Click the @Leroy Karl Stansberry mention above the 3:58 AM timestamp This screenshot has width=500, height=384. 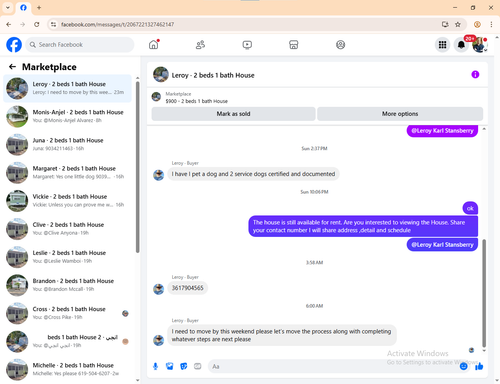point(442,245)
